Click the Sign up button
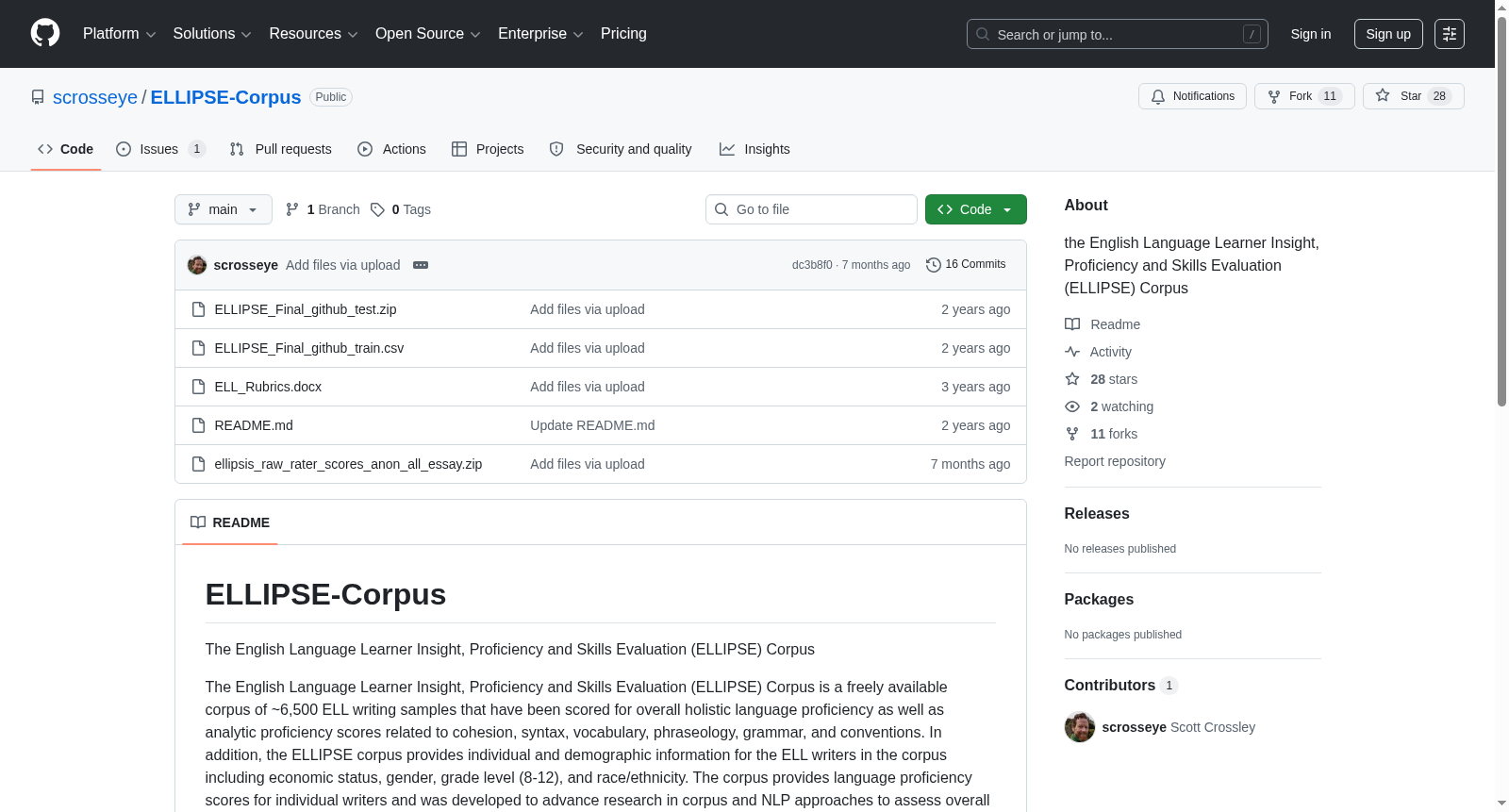The height and width of the screenshot is (812, 1509). coord(1388,34)
